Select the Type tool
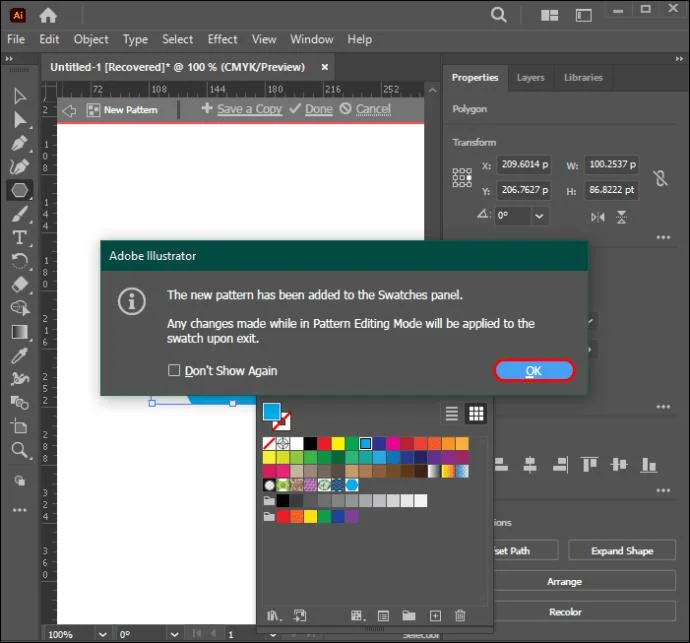Screen dimensions: 690x643 19,238
